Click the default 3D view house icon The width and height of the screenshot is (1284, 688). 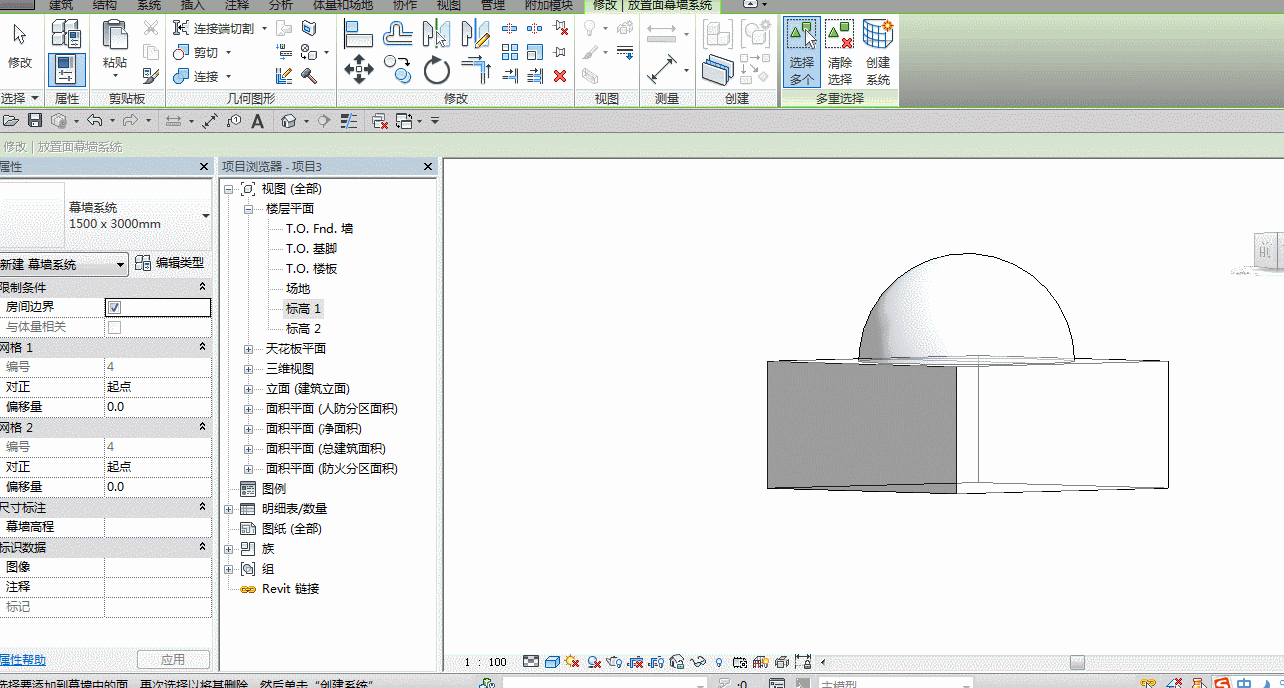pos(288,121)
